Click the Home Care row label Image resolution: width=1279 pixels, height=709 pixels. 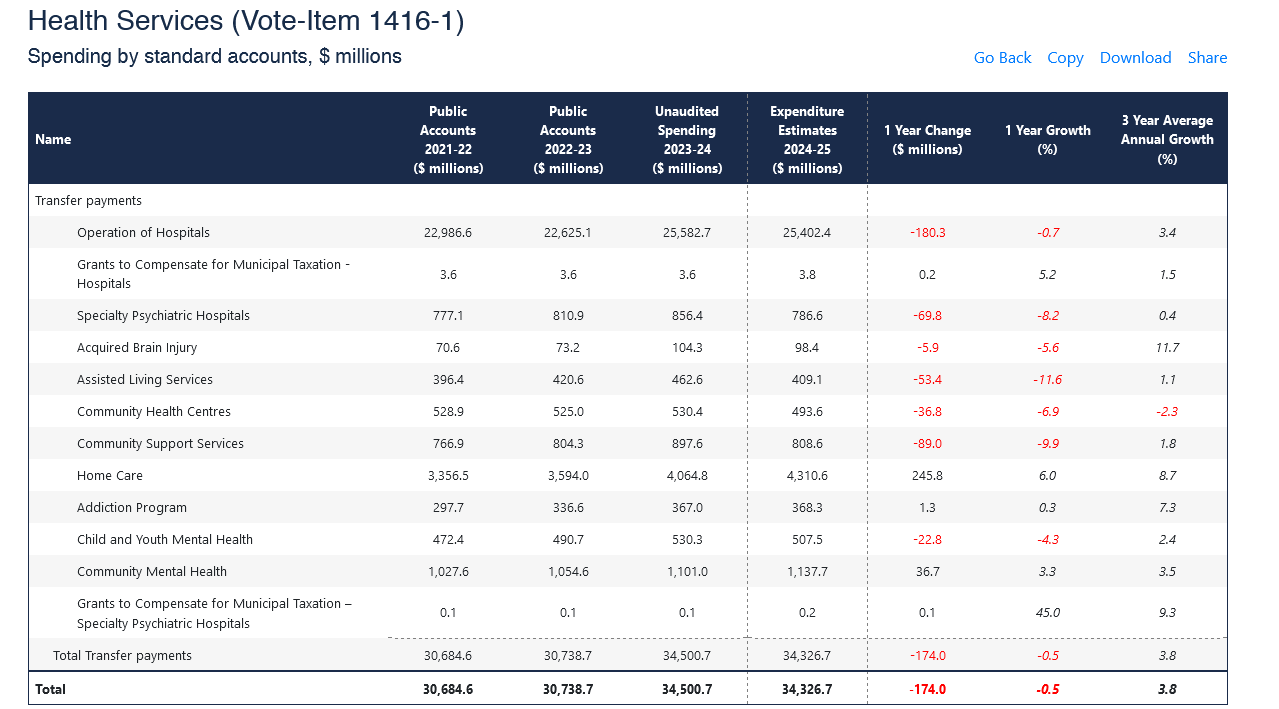(110, 475)
